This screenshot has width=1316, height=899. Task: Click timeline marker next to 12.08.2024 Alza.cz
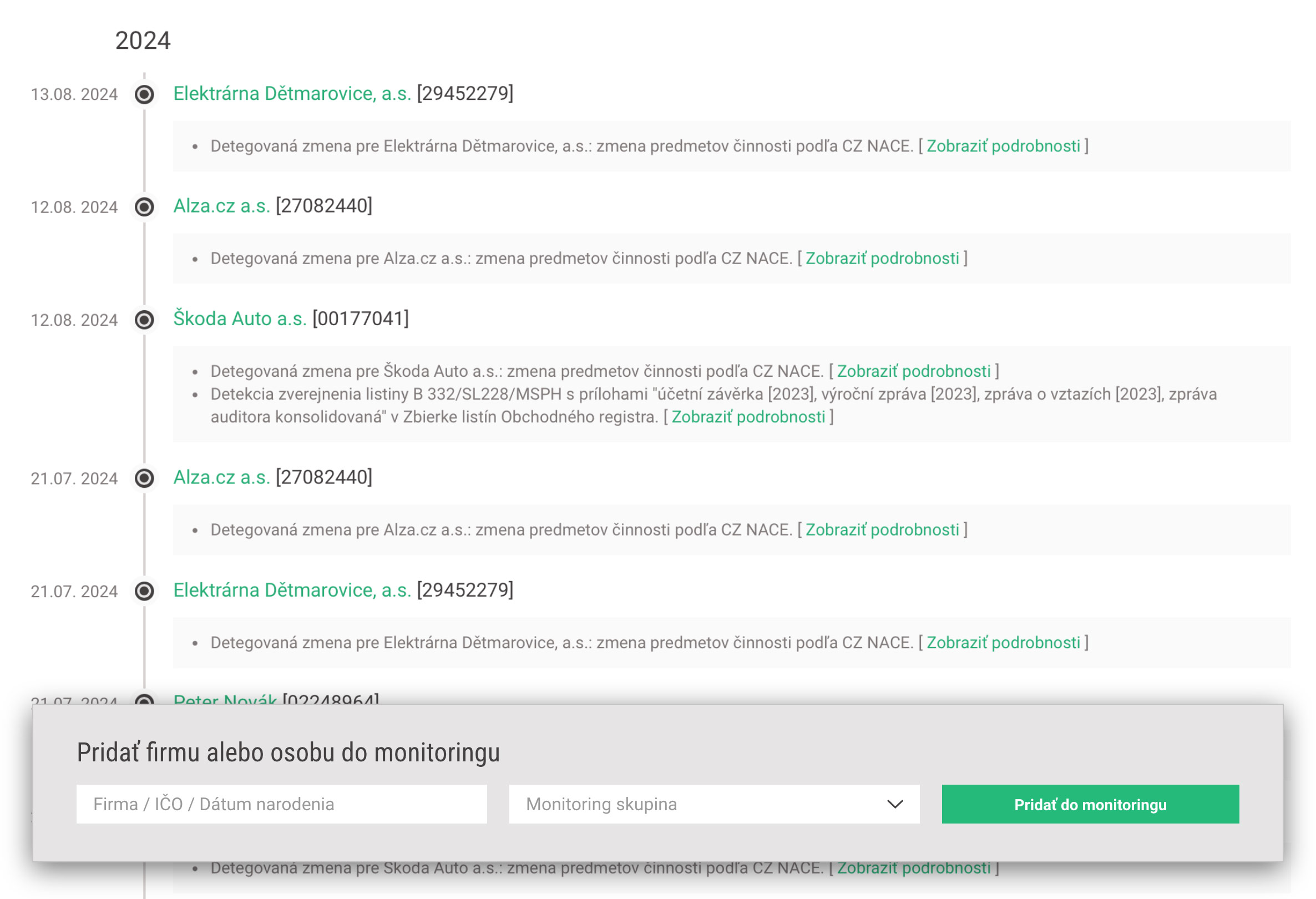coord(144,207)
